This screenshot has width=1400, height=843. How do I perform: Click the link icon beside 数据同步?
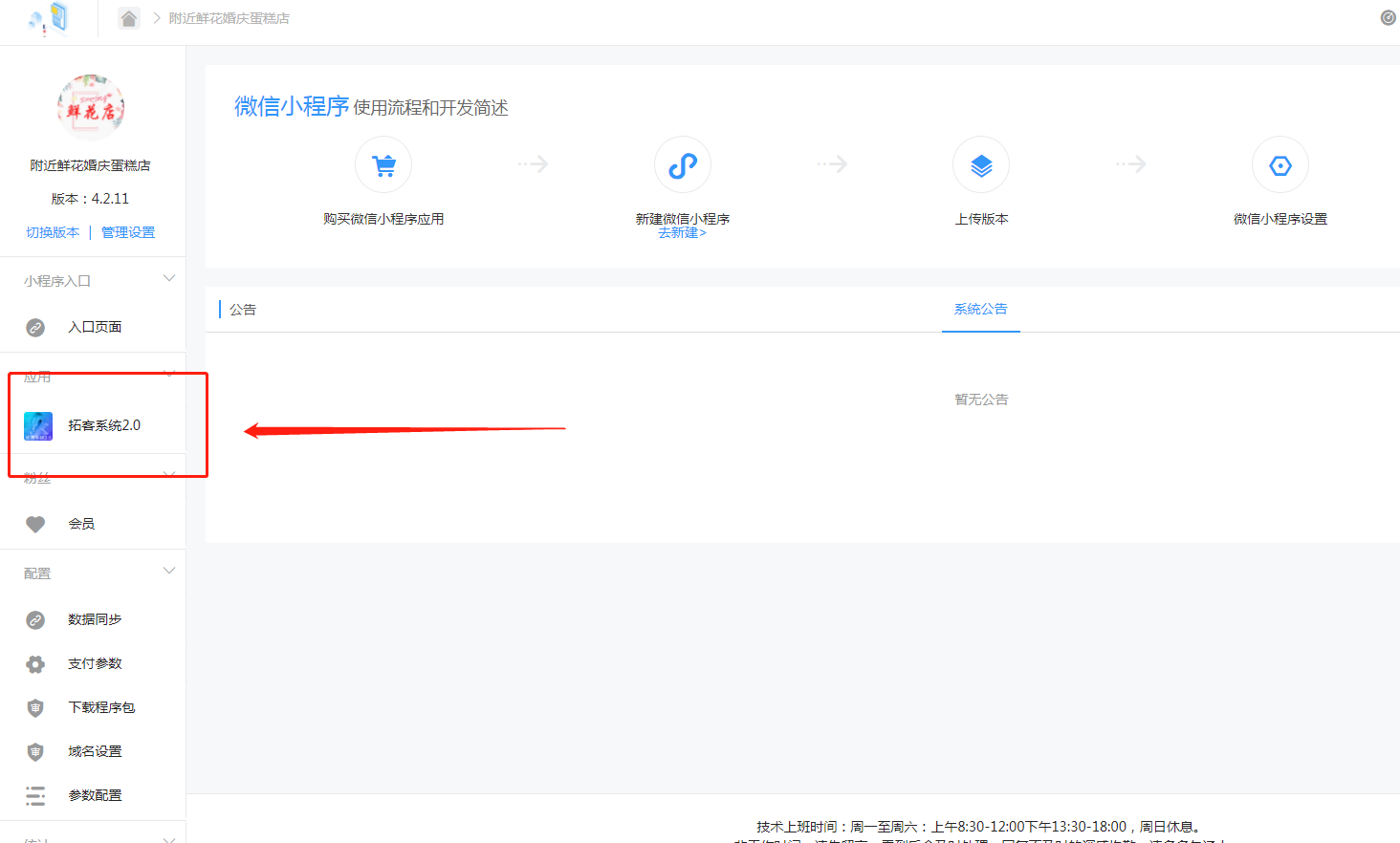pyautogui.click(x=35, y=619)
